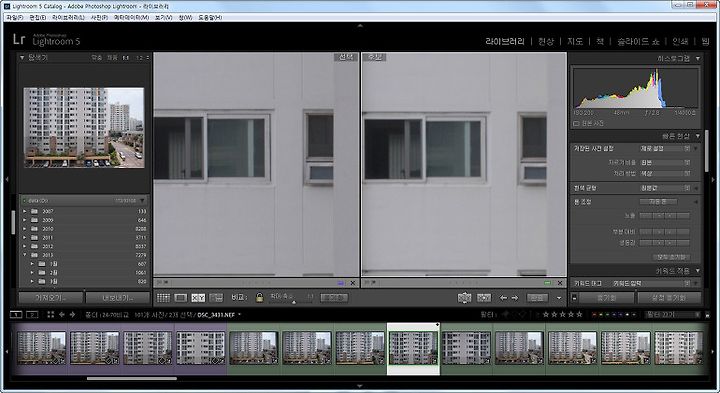Open the treatment dropdown showing 색상
Screen dimensions: 720x393
[x=665, y=174]
